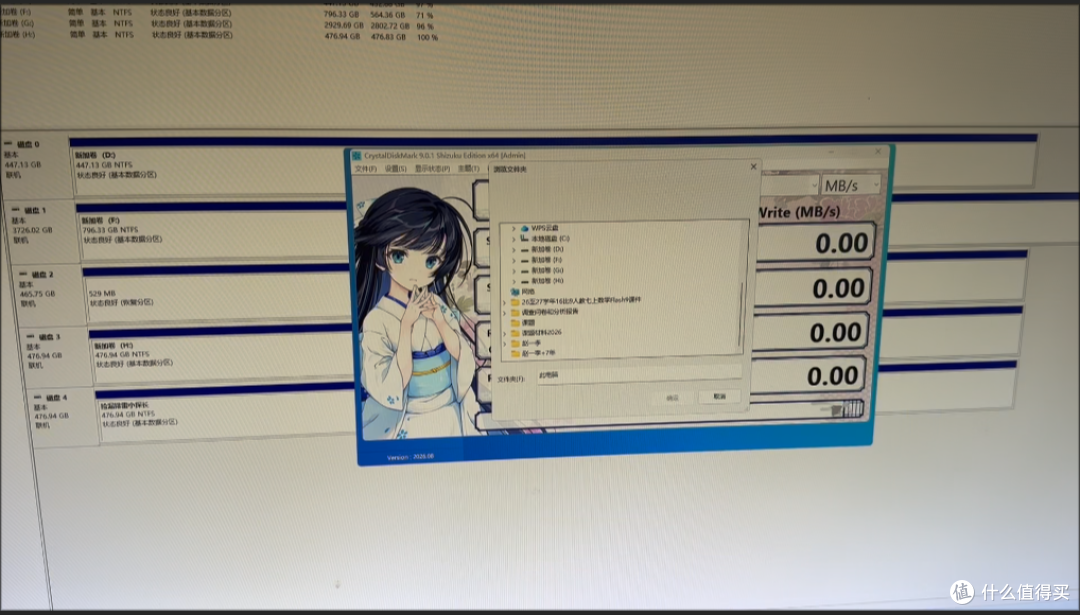Expand the 本地磁盘 (C:) tree node
The height and width of the screenshot is (615, 1080).
(513, 239)
